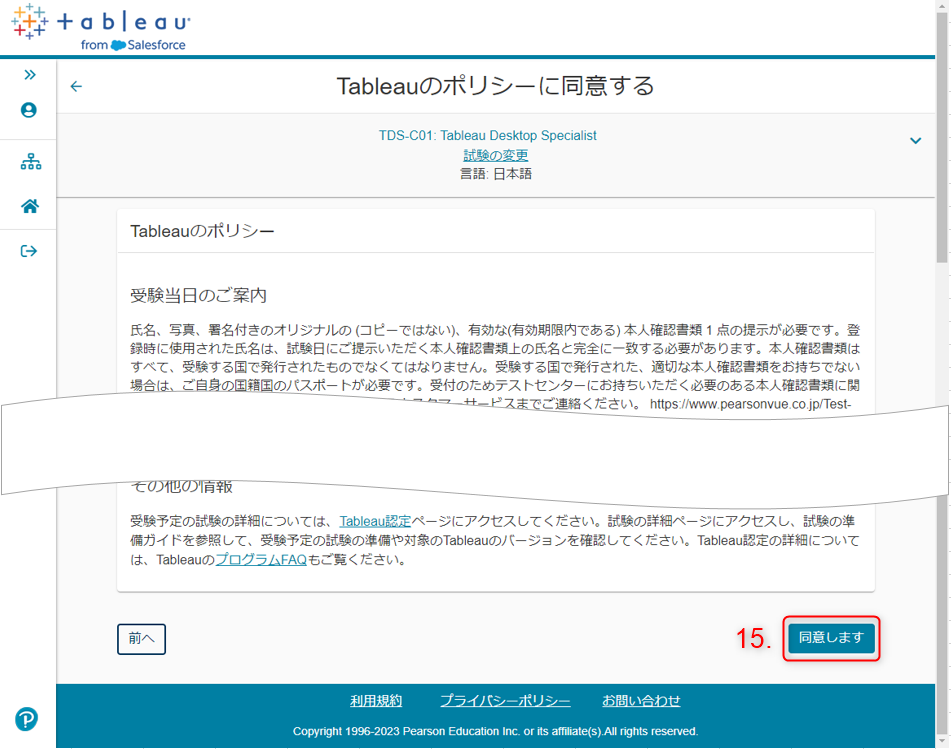Open the TDS-C01: Tableau Desktop Specialist exam title

click(488, 135)
